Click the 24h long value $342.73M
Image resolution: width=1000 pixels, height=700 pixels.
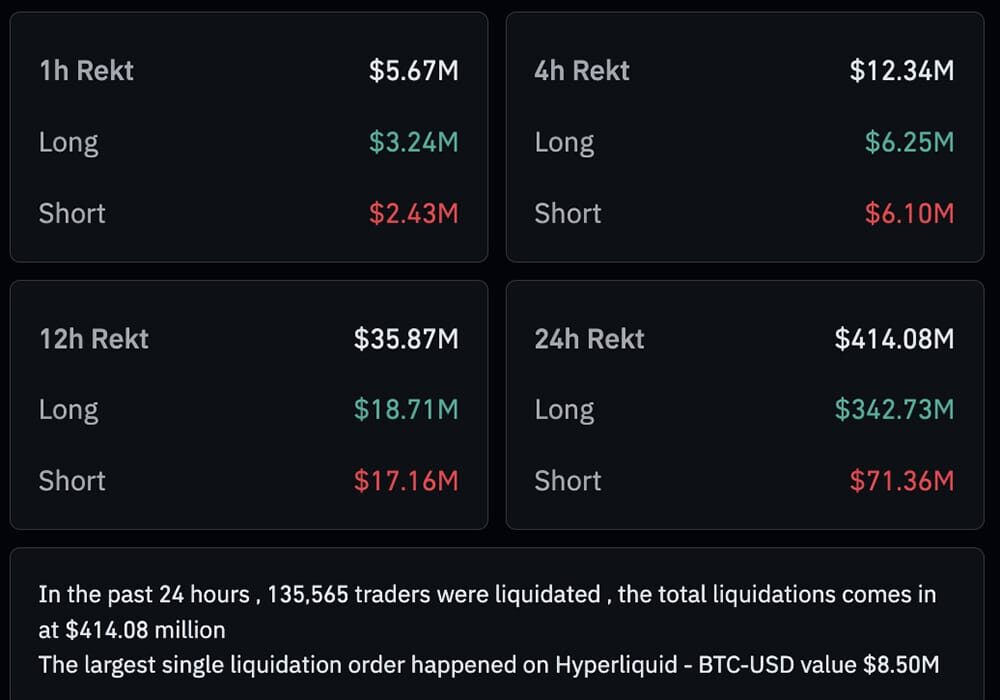pyautogui.click(x=894, y=410)
